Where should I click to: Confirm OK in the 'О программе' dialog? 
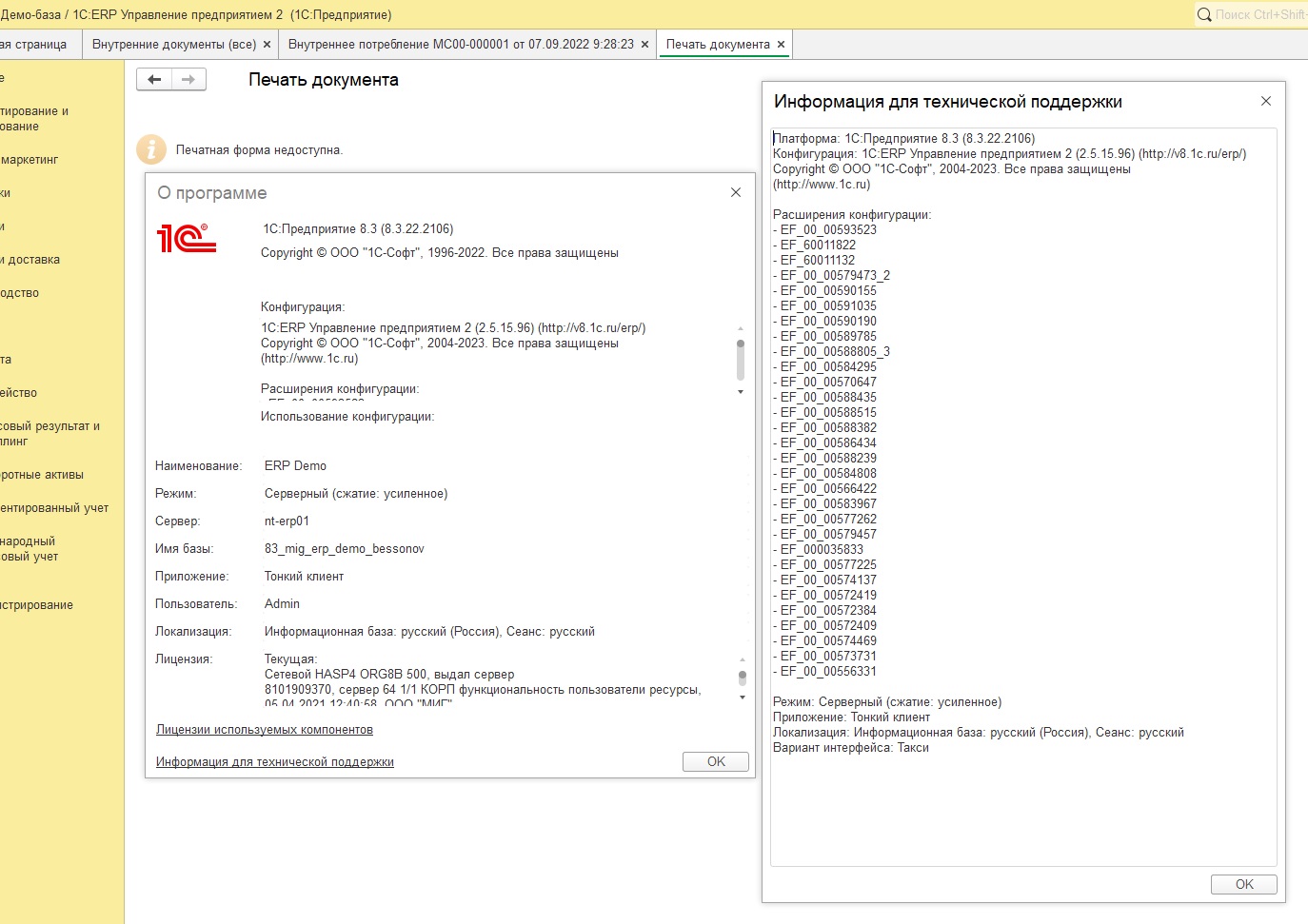[716, 762]
